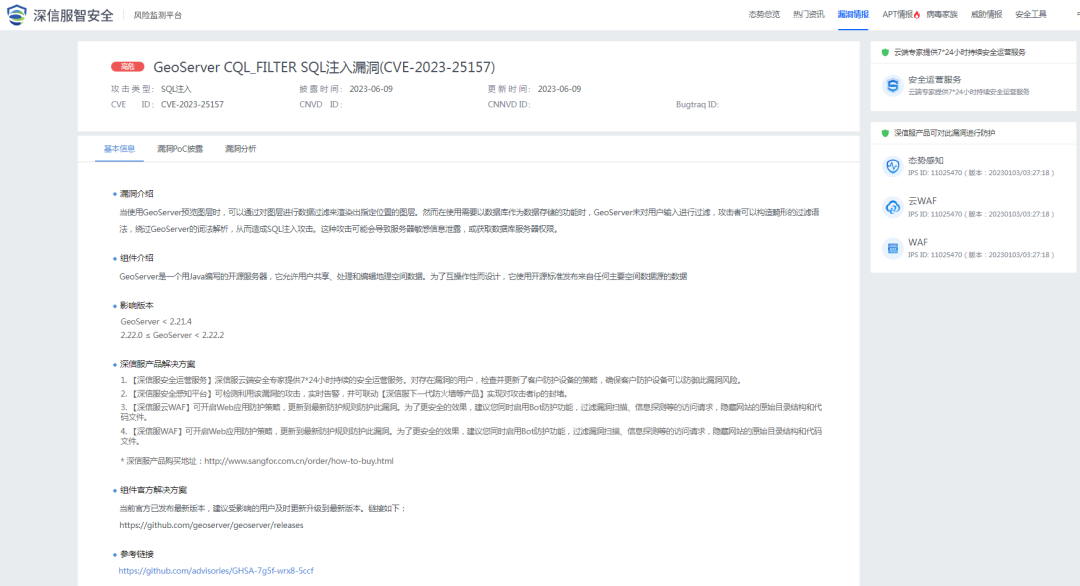
Task: Click the WAF product name label
Action: tap(917, 242)
